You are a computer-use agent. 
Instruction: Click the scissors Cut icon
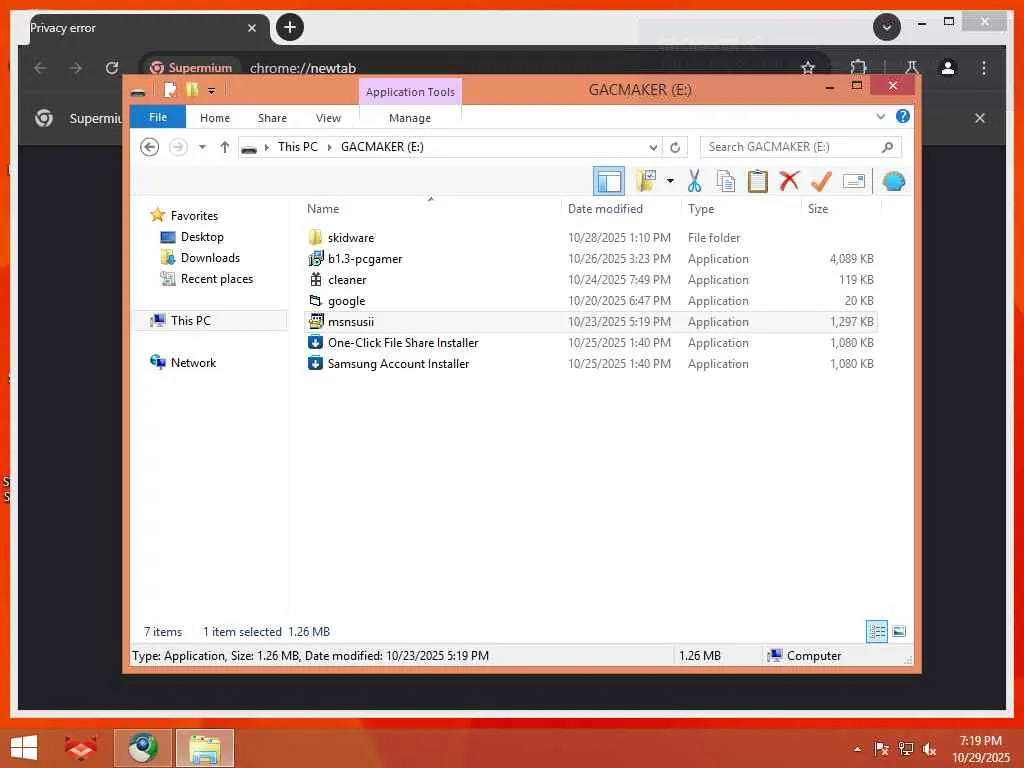pos(694,181)
